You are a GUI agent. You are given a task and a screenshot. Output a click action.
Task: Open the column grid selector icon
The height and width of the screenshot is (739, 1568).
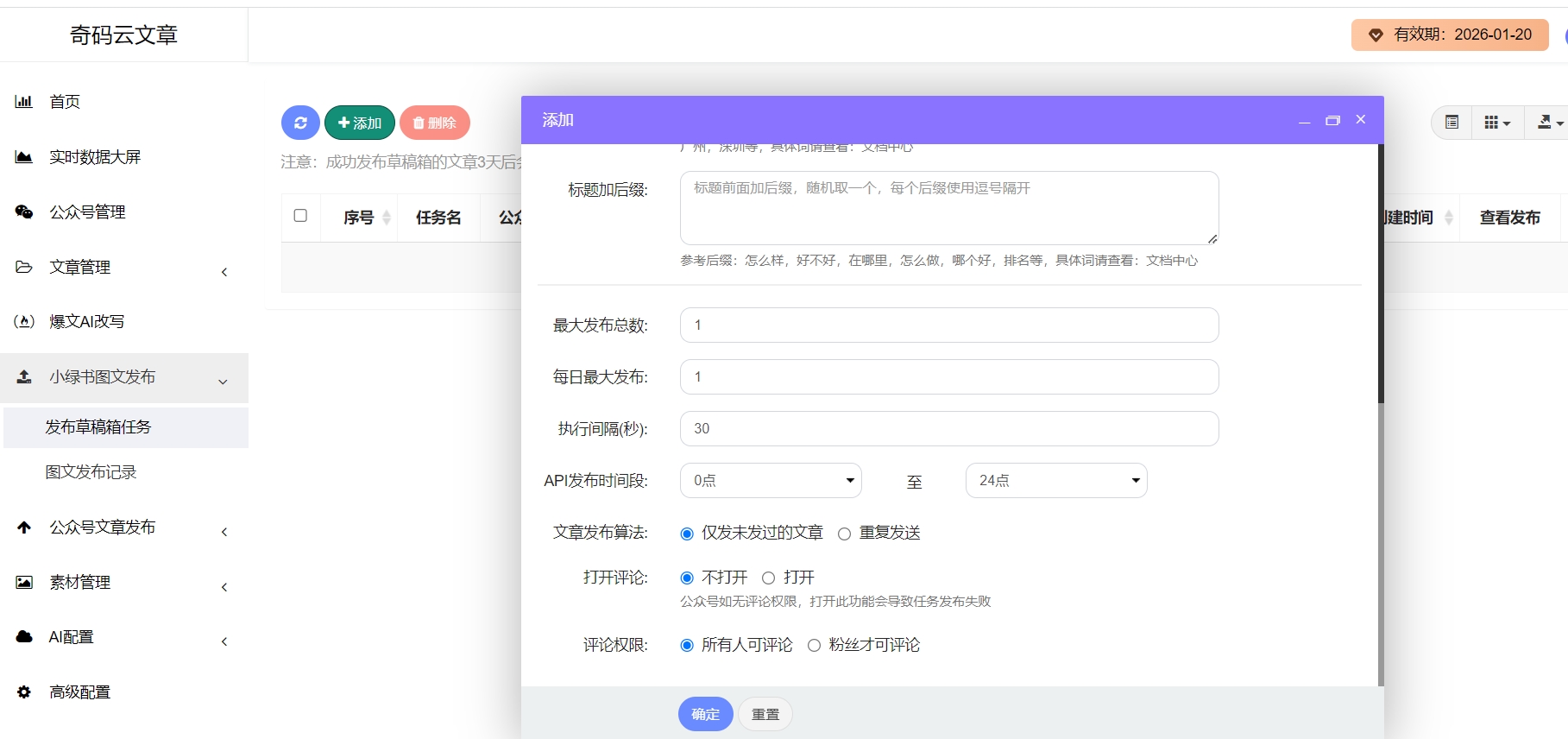pos(1497,123)
